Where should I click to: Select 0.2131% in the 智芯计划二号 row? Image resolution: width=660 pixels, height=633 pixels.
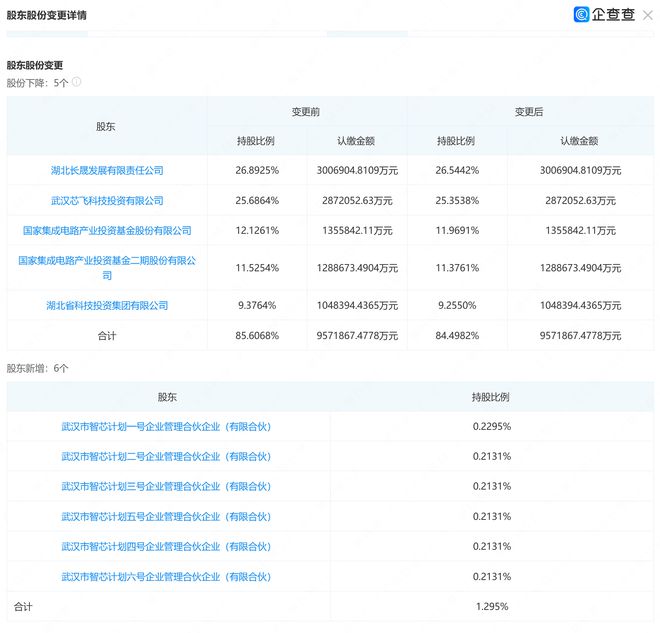point(492,457)
